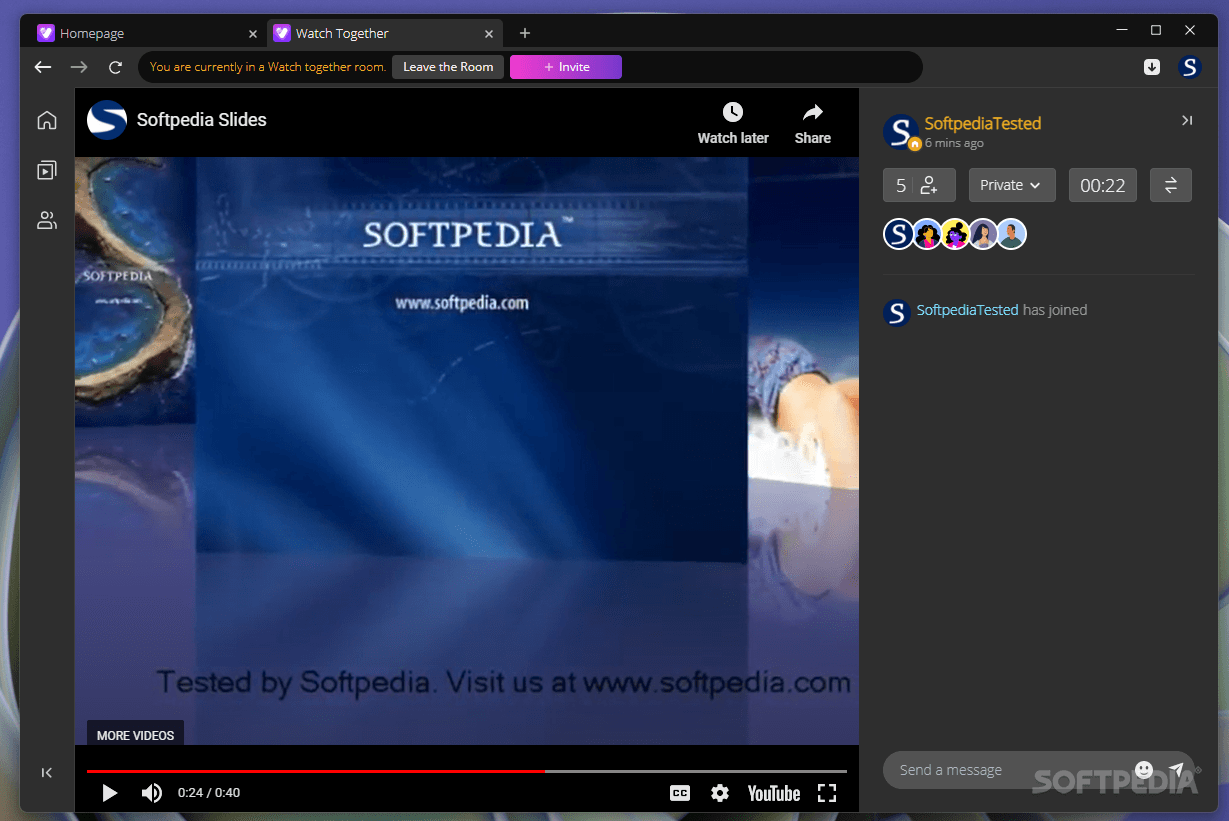This screenshot has height=821, width=1229.
Task: Open a new tab
Action: tap(525, 33)
